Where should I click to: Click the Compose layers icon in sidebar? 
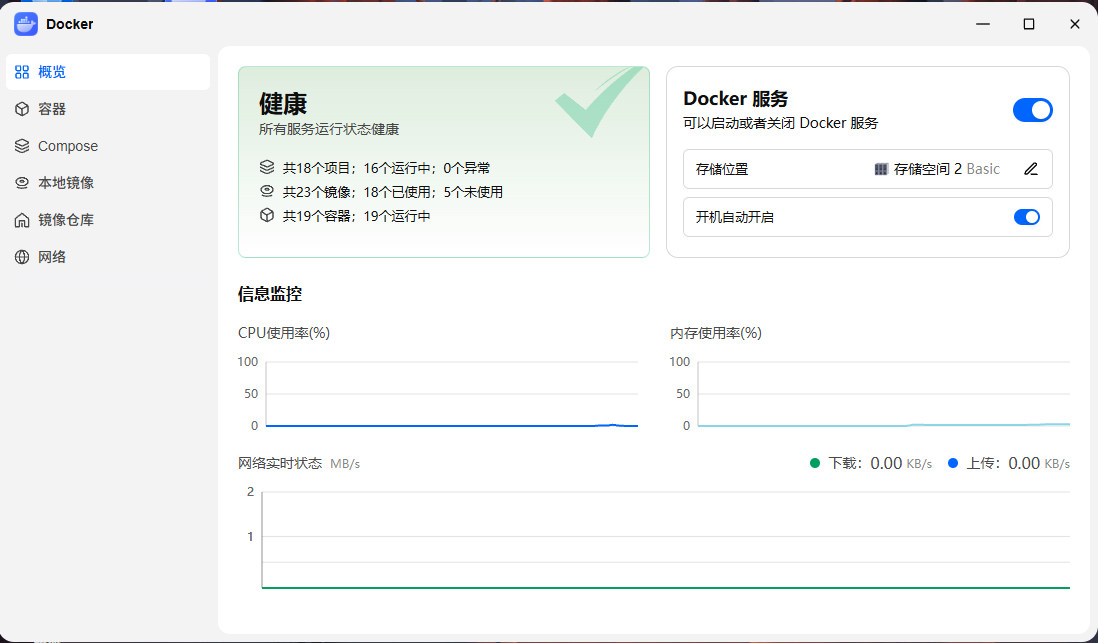pos(22,146)
